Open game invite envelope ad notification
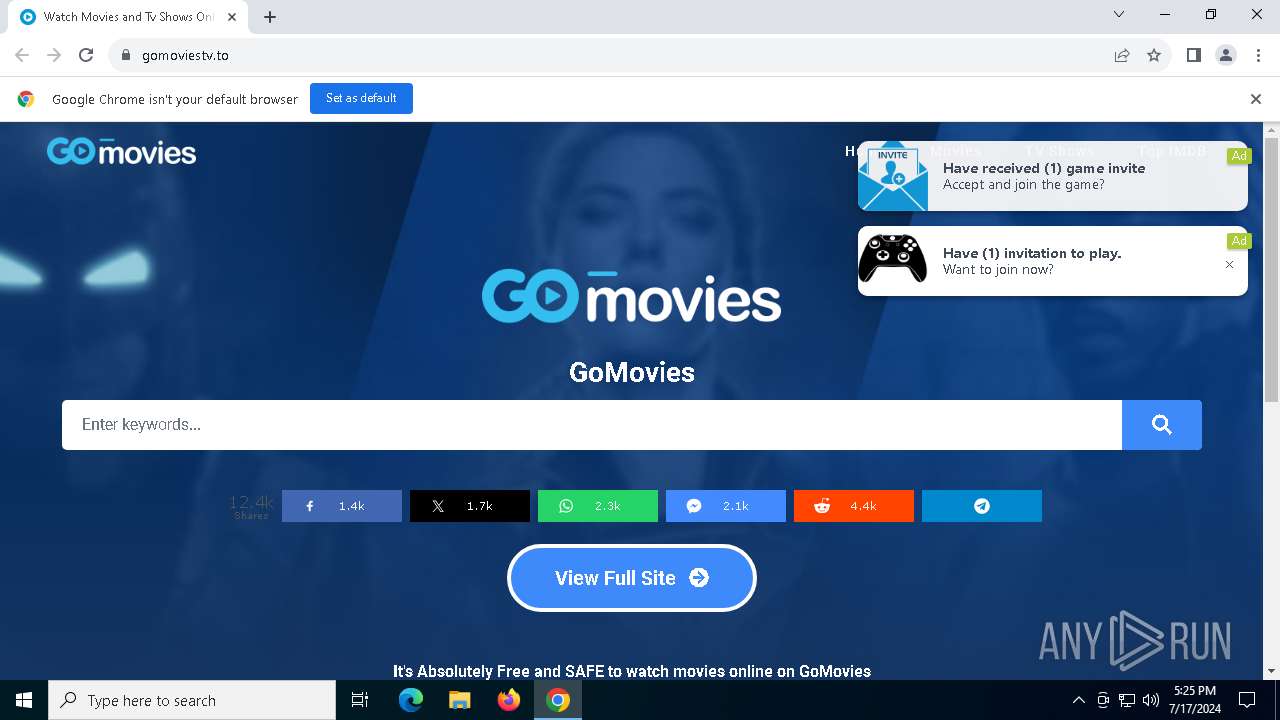 pyautogui.click(x=1052, y=176)
